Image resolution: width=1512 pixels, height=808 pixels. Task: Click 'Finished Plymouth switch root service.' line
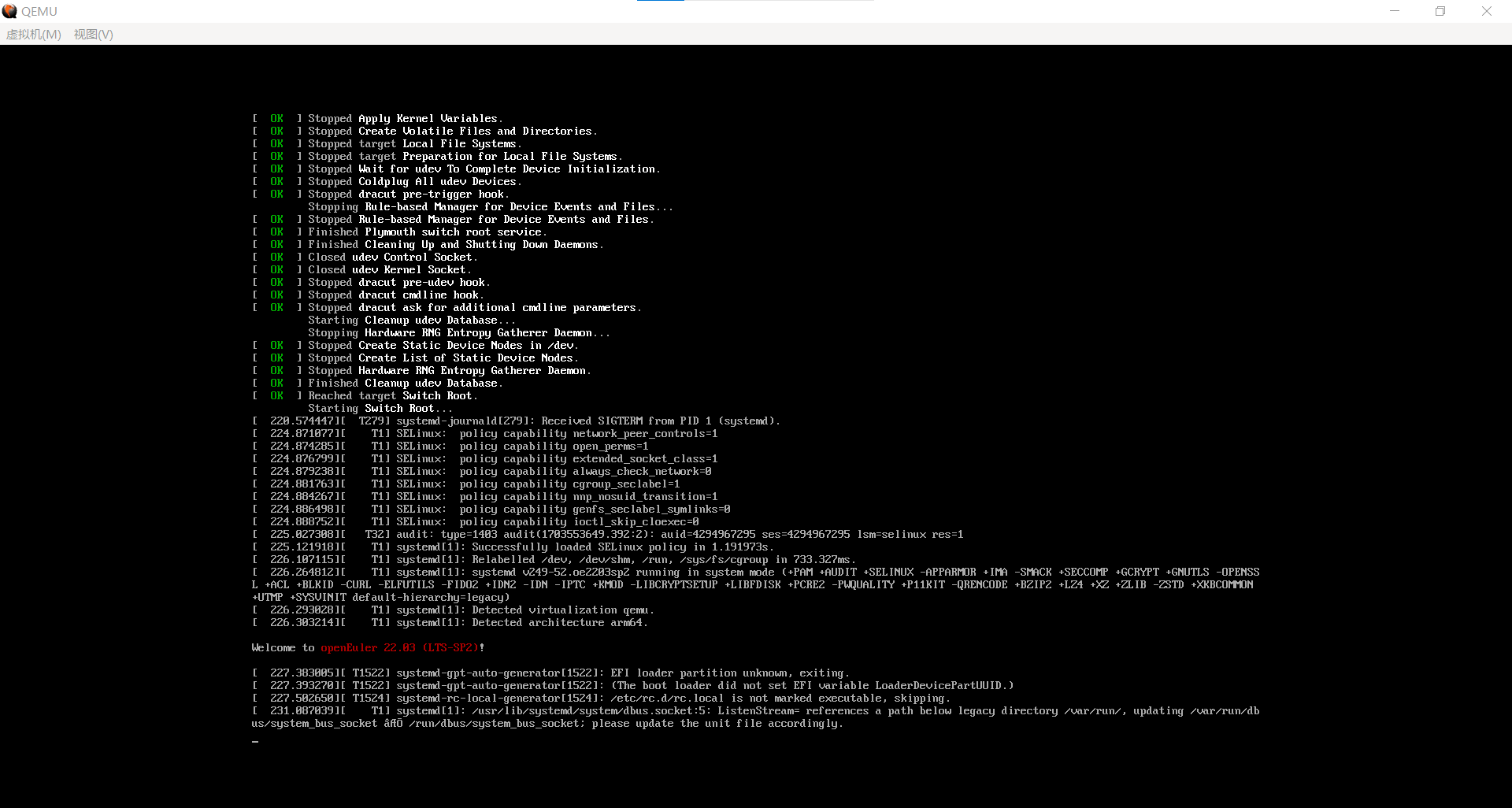(x=399, y=232)
